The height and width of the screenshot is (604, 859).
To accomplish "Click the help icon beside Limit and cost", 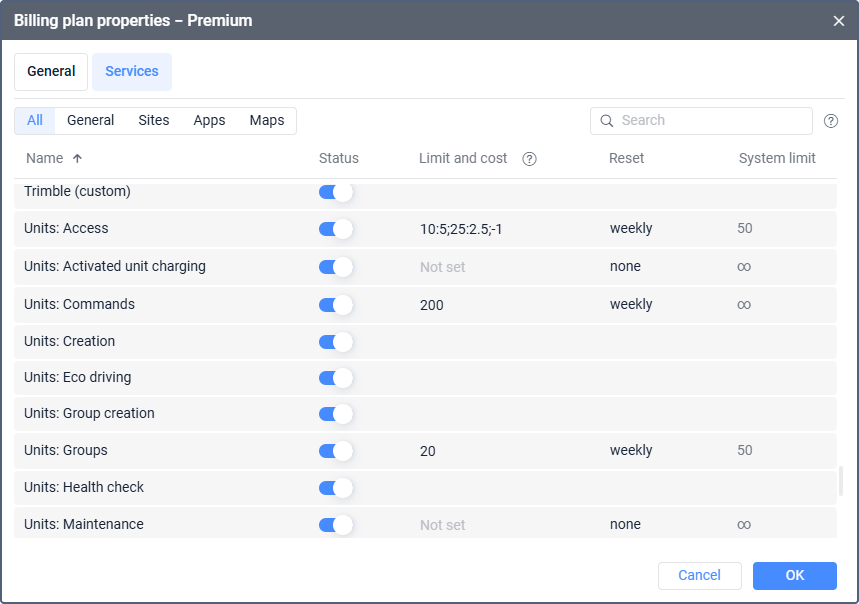I will 529,159.
